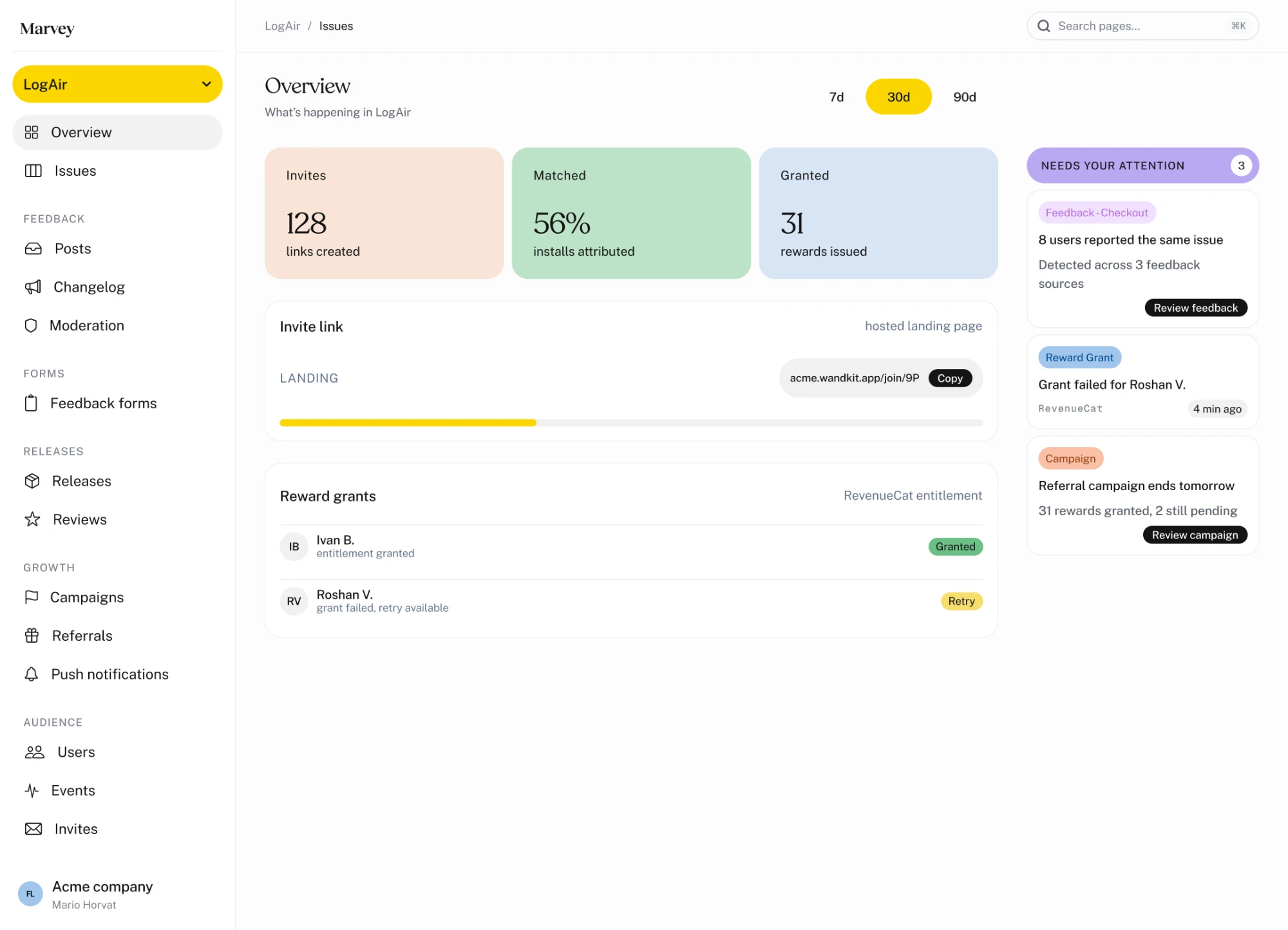
Task: Expand the LogAir project dropdown
Action: [118, 84]
